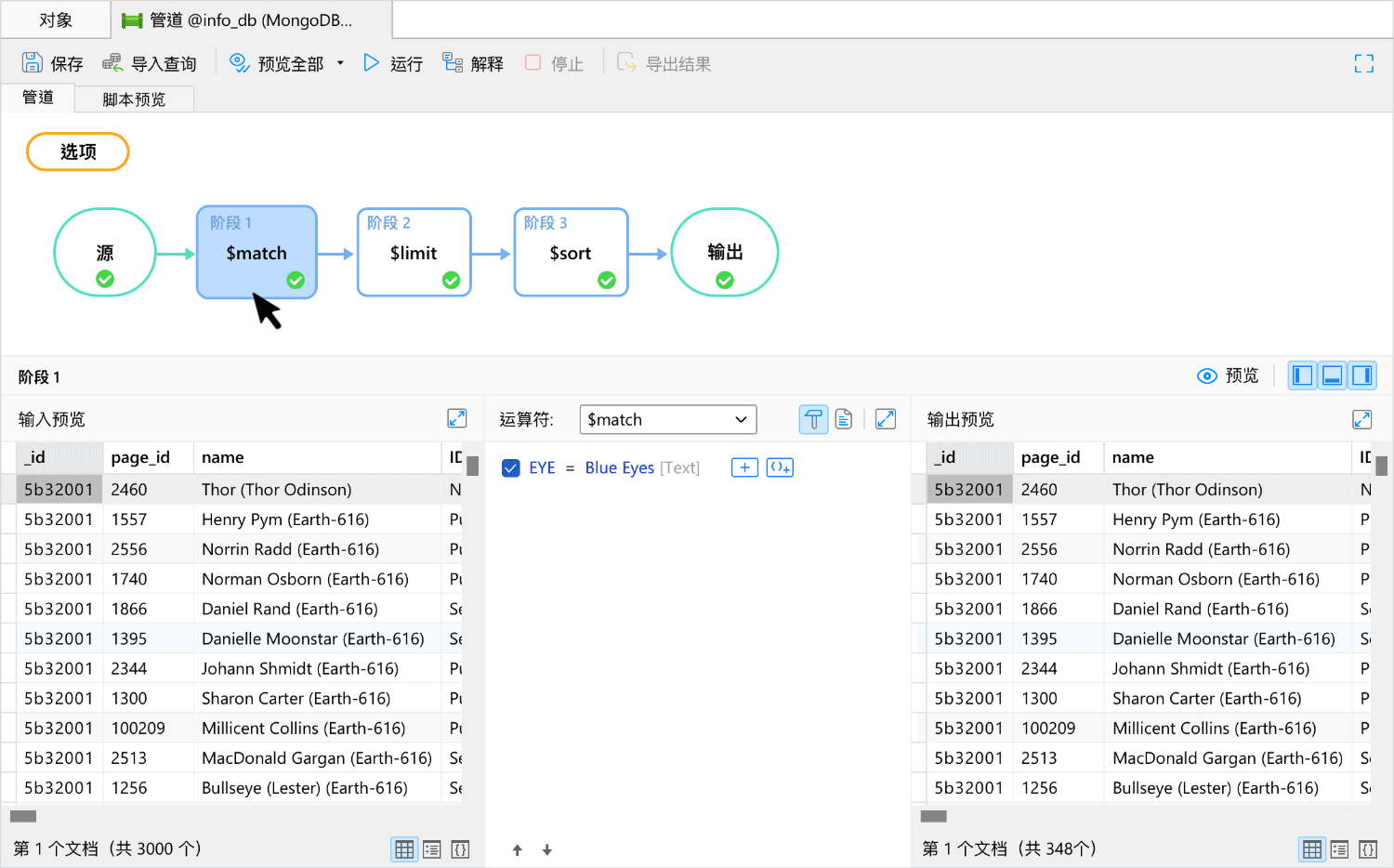Switch to JSON view of the input preview

click(x=460, y=848)
